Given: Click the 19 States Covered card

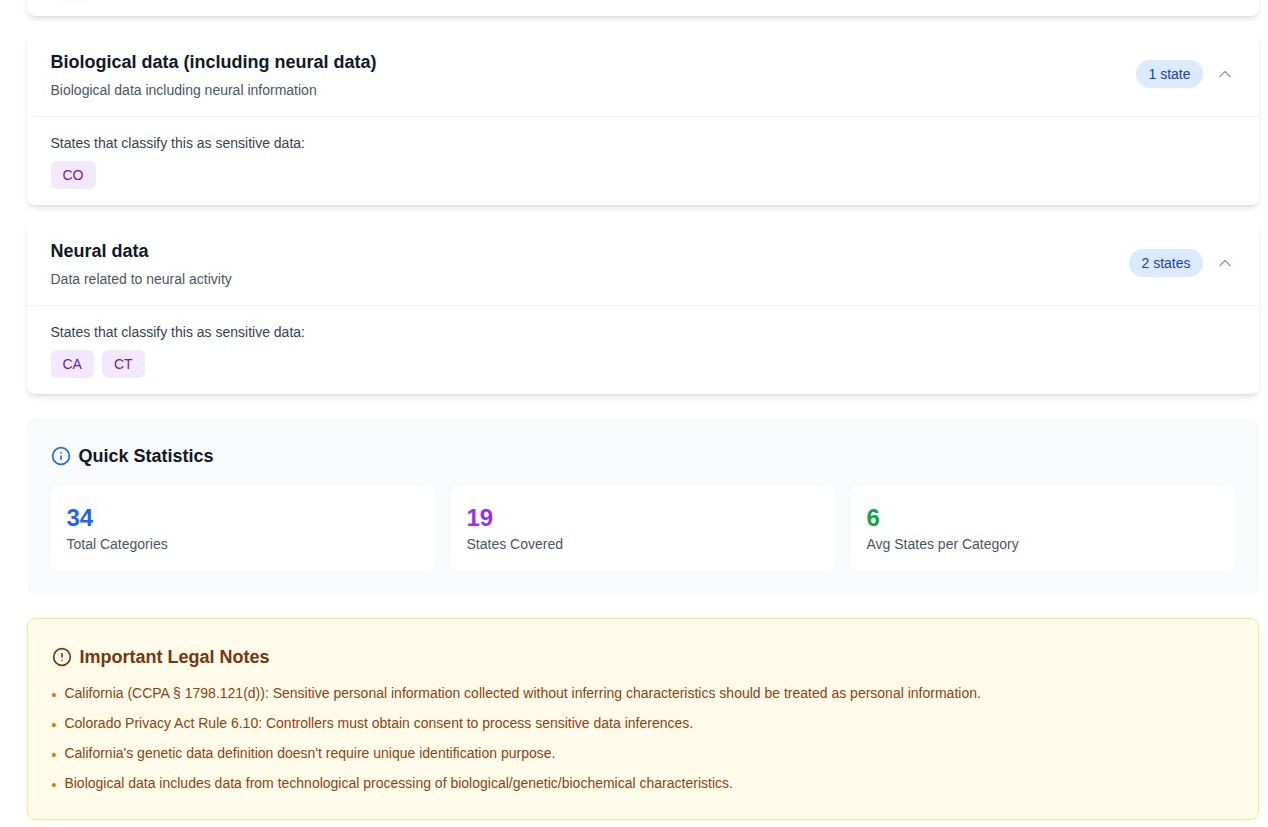Looking at the screenshot, I should 642,528.
